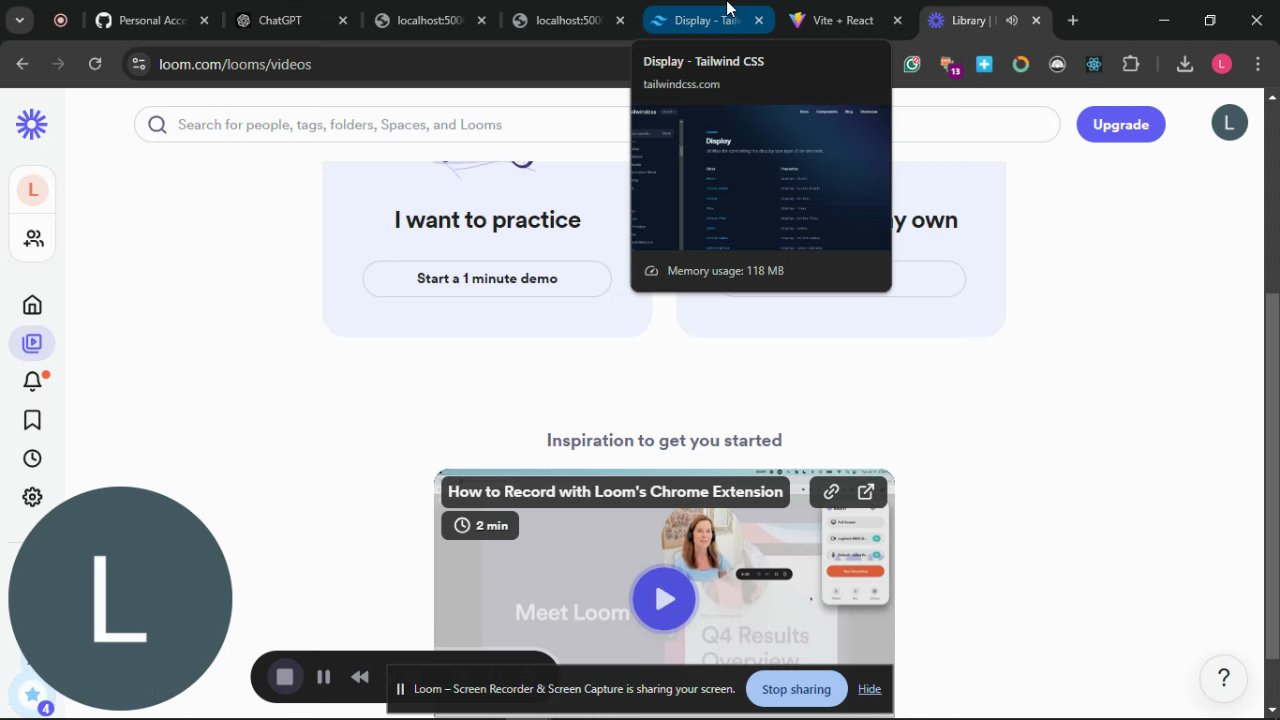The height and width of the screenshot is (720, 1280).
Task: Focus the Loom search input field
Action: [597, 125]
